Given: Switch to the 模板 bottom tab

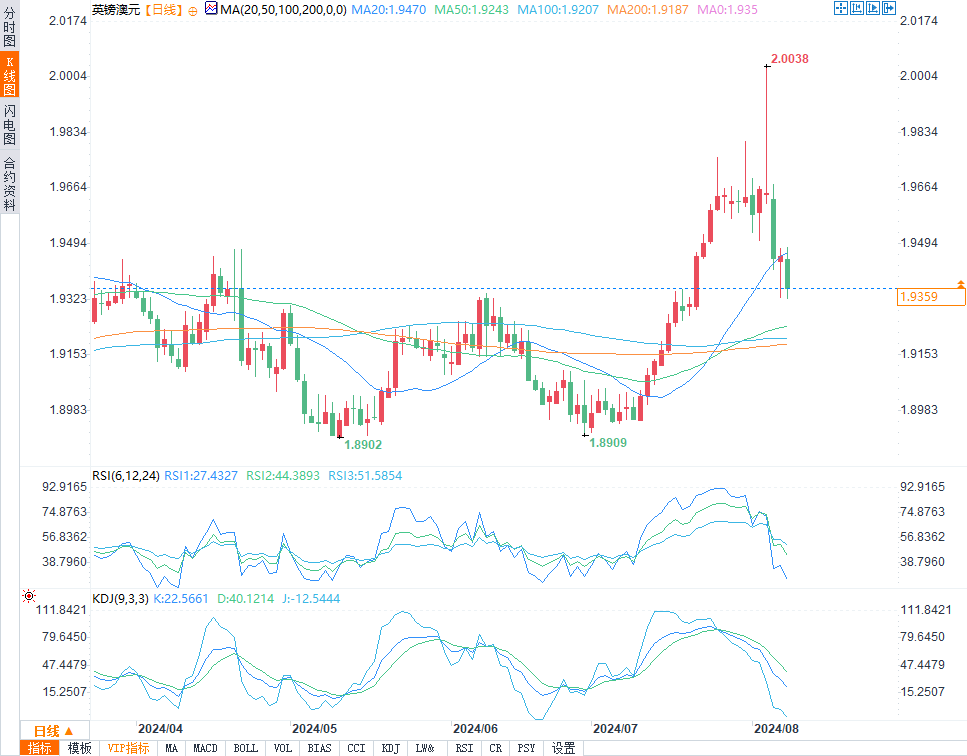Looking at the screenshot, I should [x=80, y=748].
